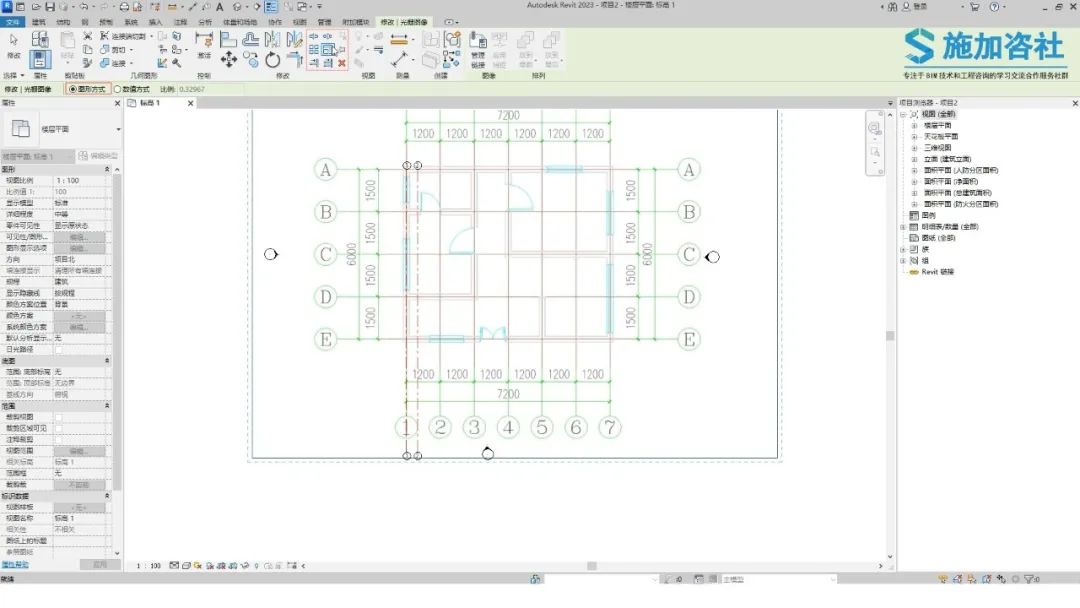This screenshot has height=608, width=1080.
Task: Click the Manage Links (管理链接) icon
Action: (478, 49)
